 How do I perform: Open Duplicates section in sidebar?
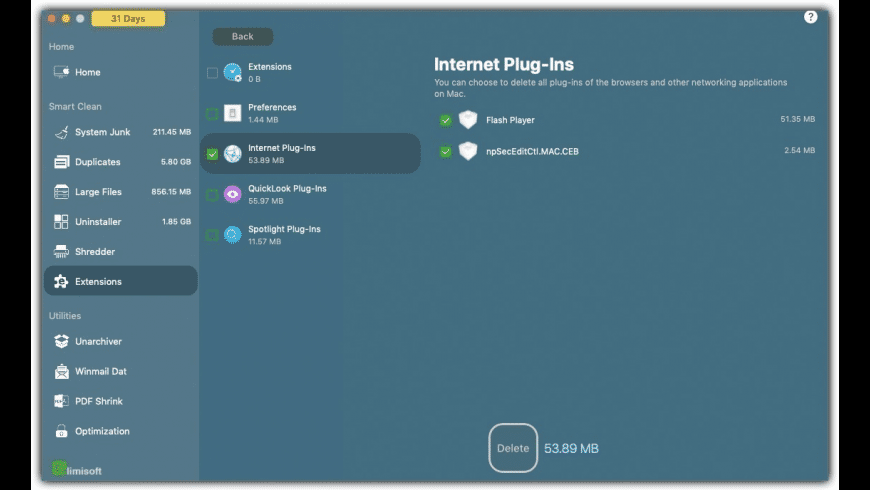tap(121, 162)
